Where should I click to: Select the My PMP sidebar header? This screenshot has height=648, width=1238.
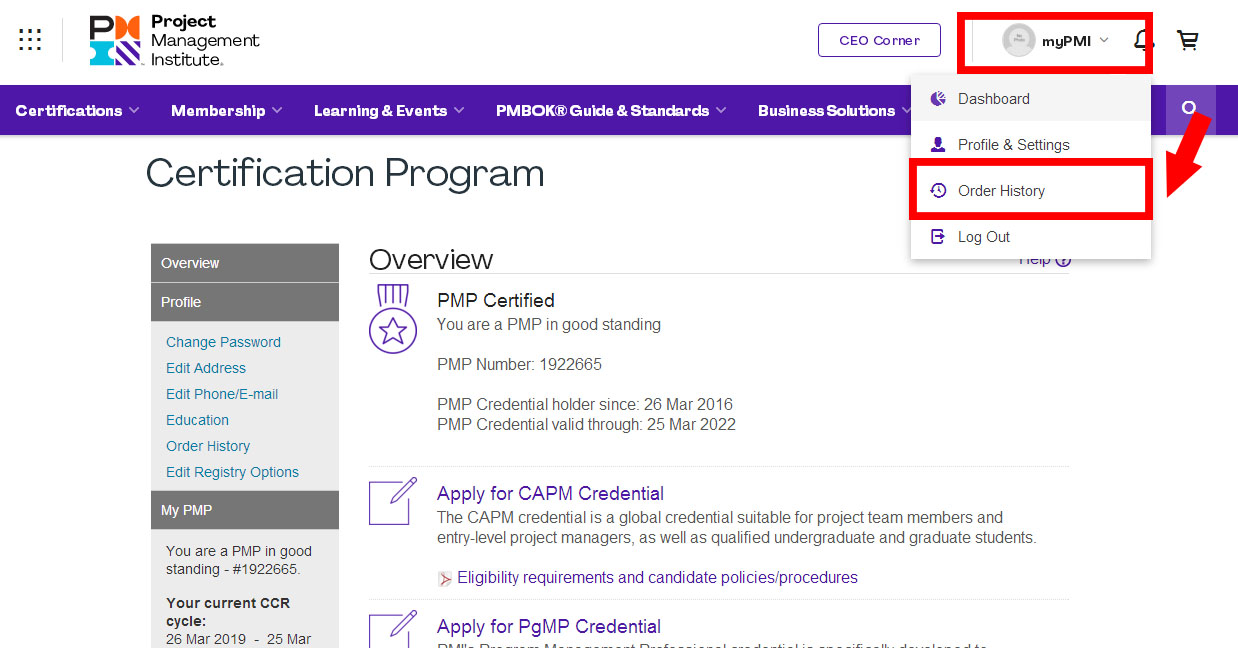[245, 510]
